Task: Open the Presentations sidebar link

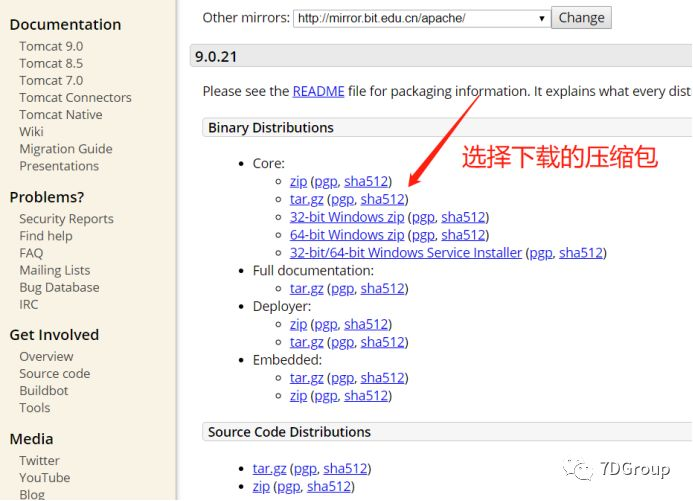Action: coord(59,166)
